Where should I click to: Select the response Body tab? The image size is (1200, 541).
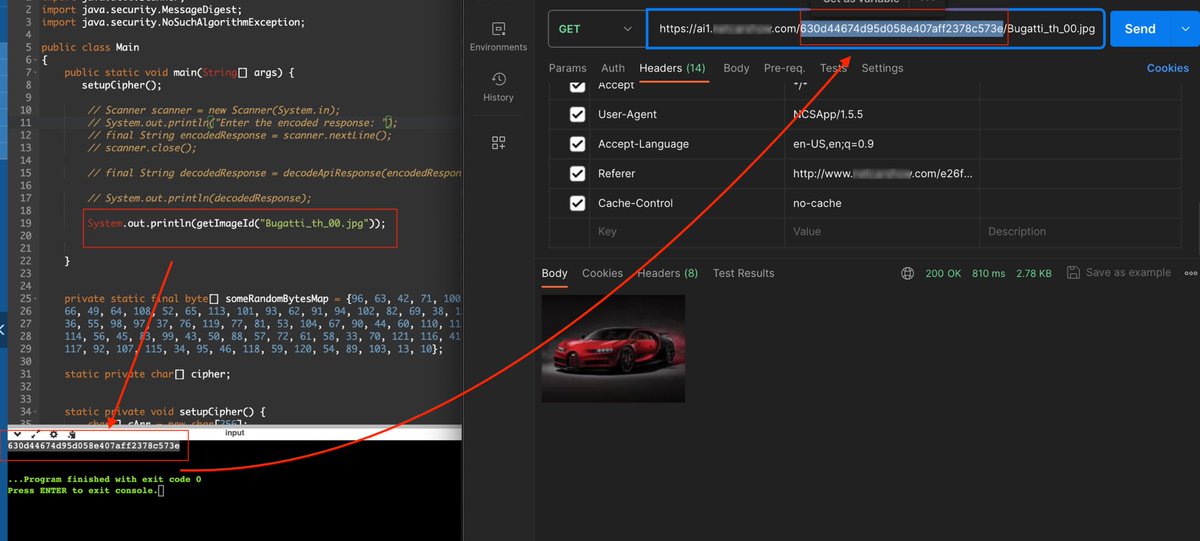point(554,273)
